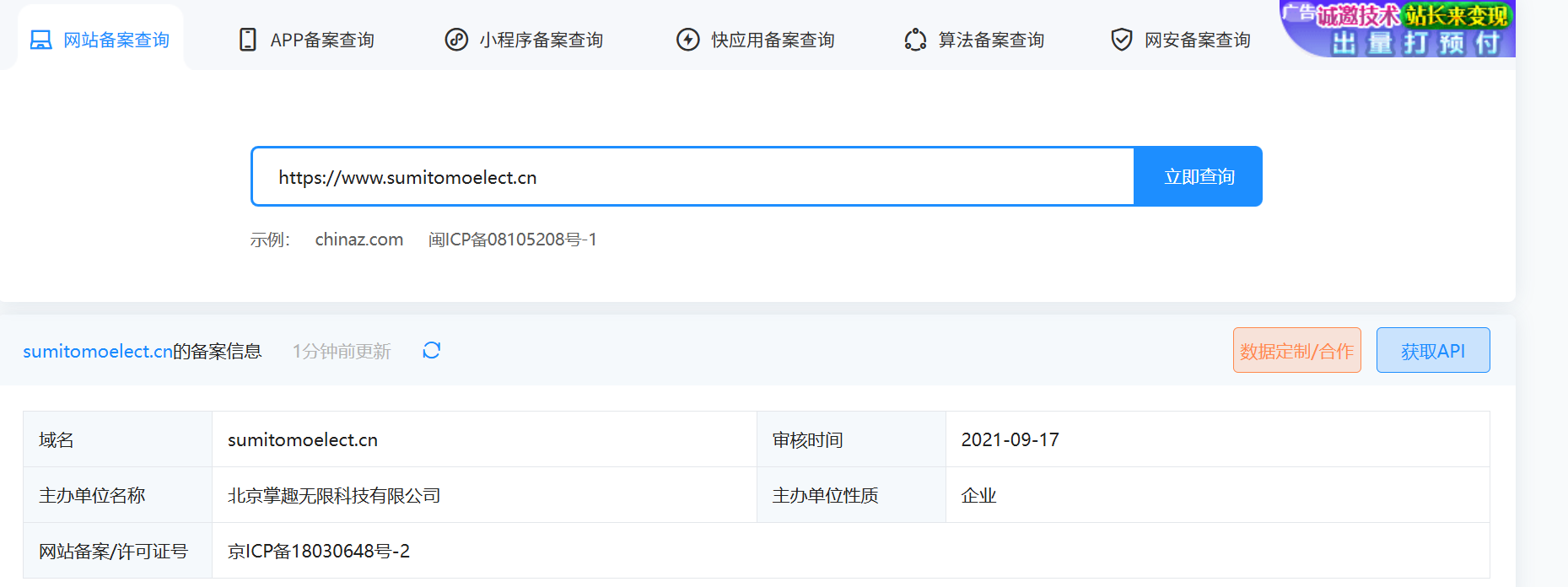This screenshot has height=587, width=1568.
Task: Switch to the 网站备案查询 tab
Action: 100,40
